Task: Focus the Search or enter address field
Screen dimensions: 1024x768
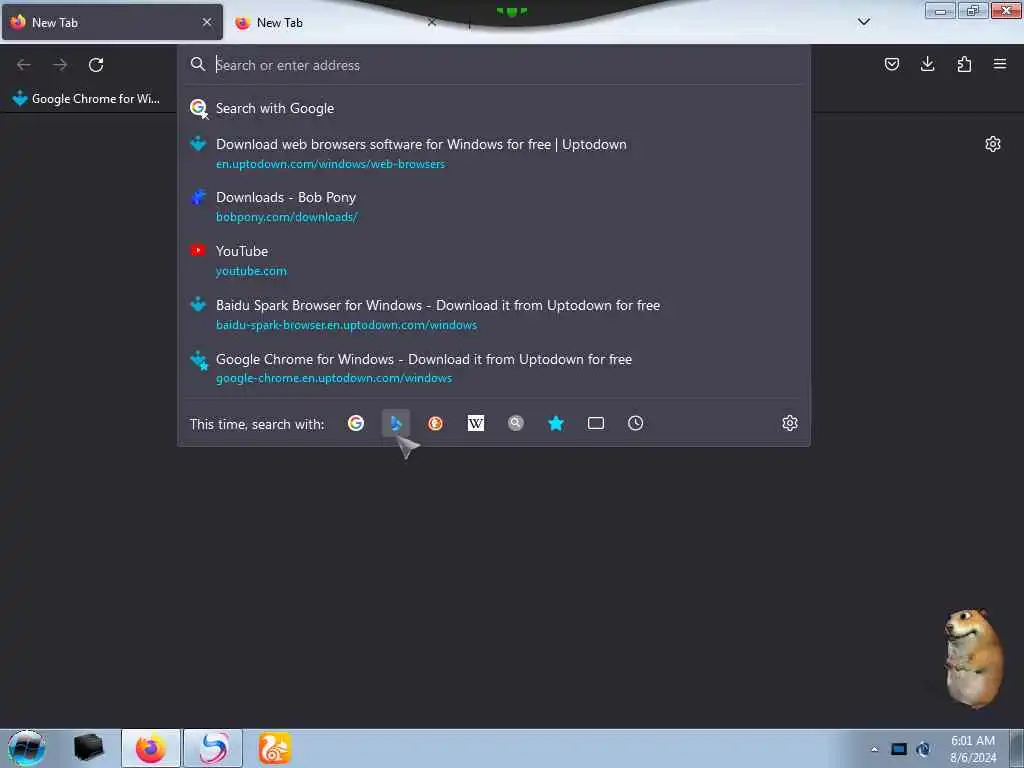Action: 494,65
